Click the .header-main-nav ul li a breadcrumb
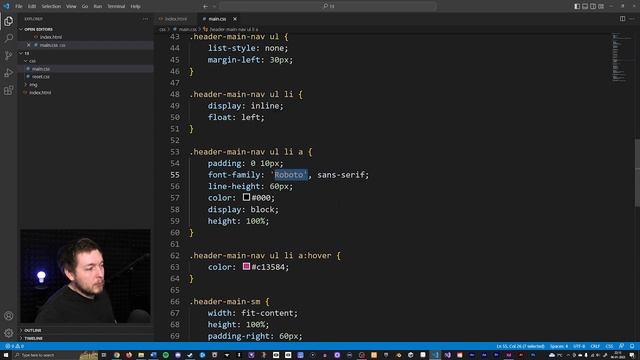640x360 pixels. pyautogui.click(x=233, y=29)
